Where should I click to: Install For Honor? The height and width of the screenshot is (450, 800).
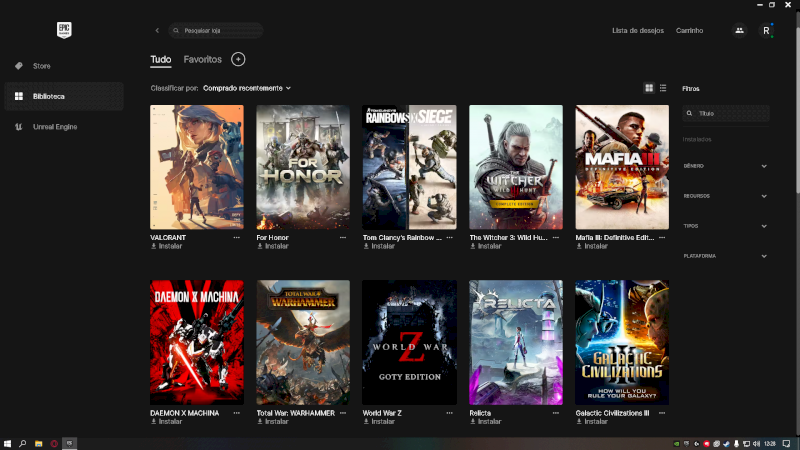pyautogui.click(x=273, y=246)
